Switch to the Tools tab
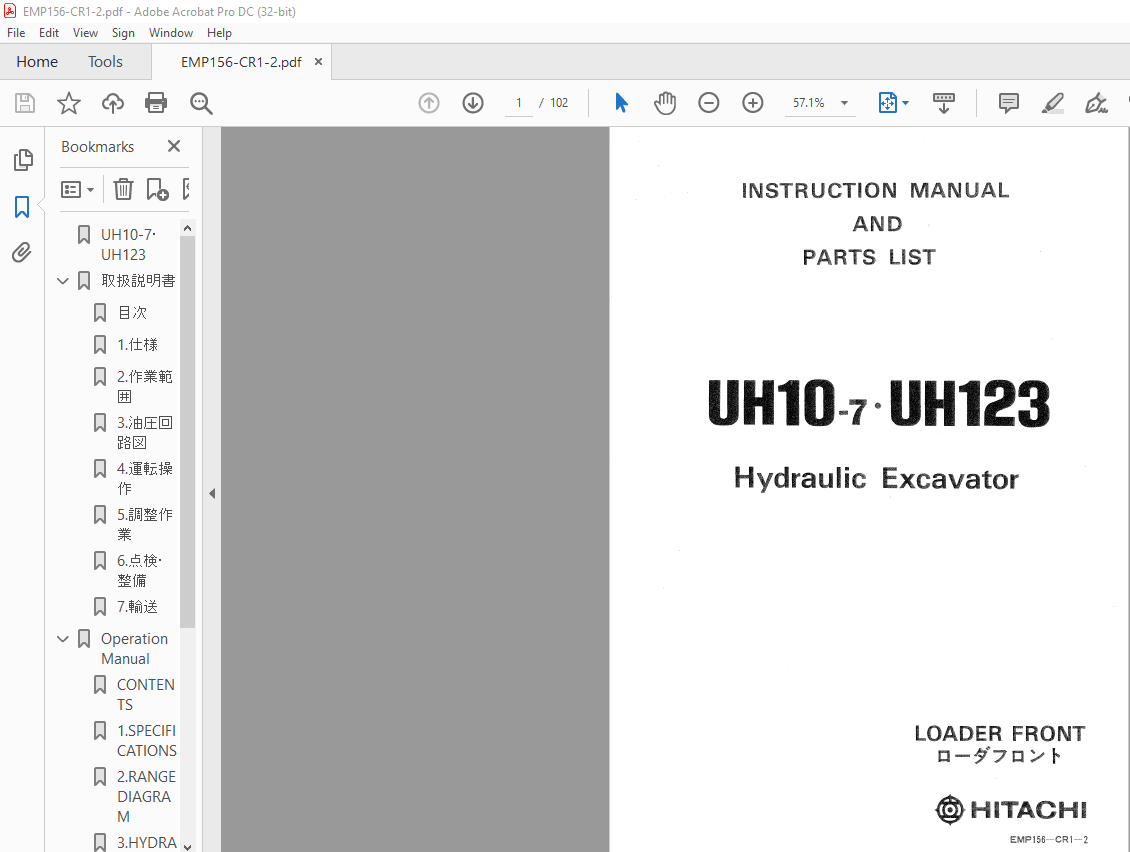 105,62
